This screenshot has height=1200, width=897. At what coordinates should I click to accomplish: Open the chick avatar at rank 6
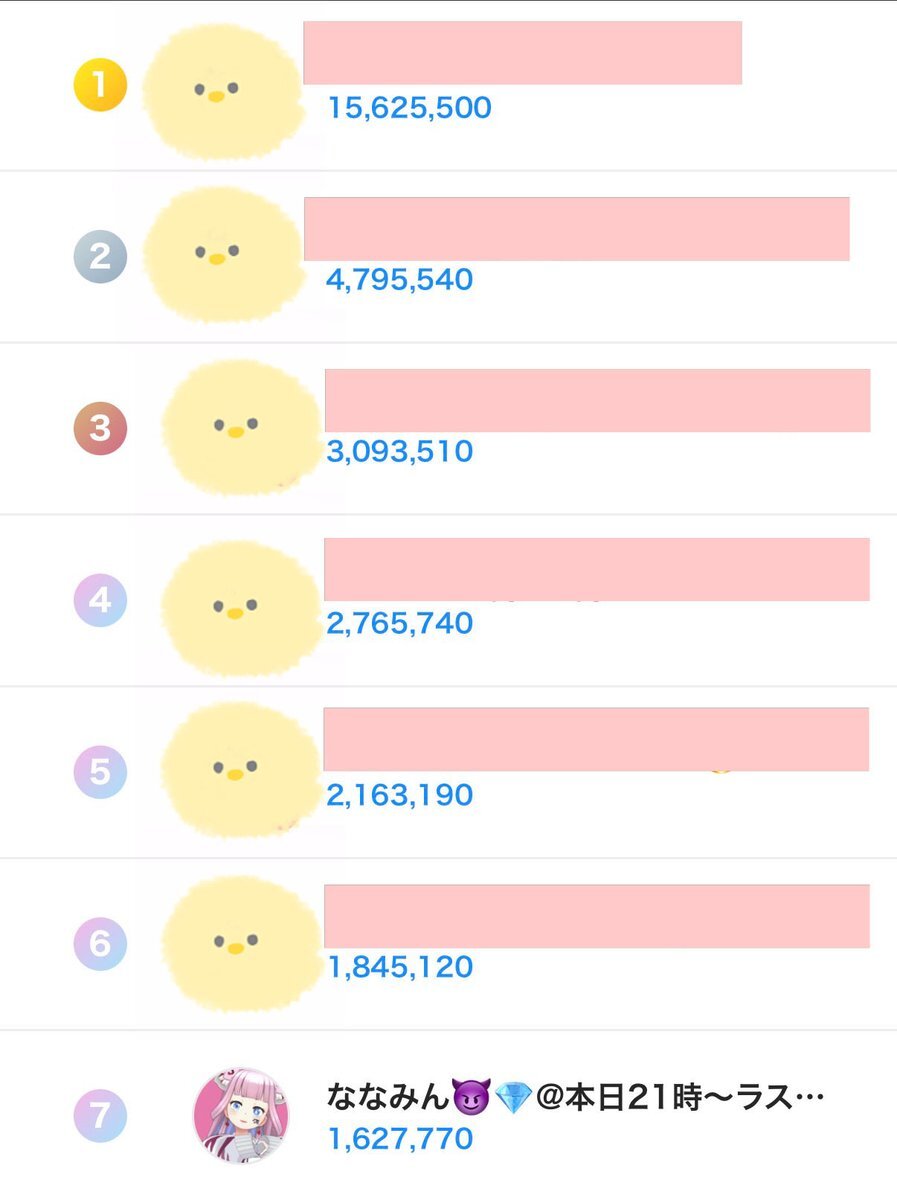[240, 942]
